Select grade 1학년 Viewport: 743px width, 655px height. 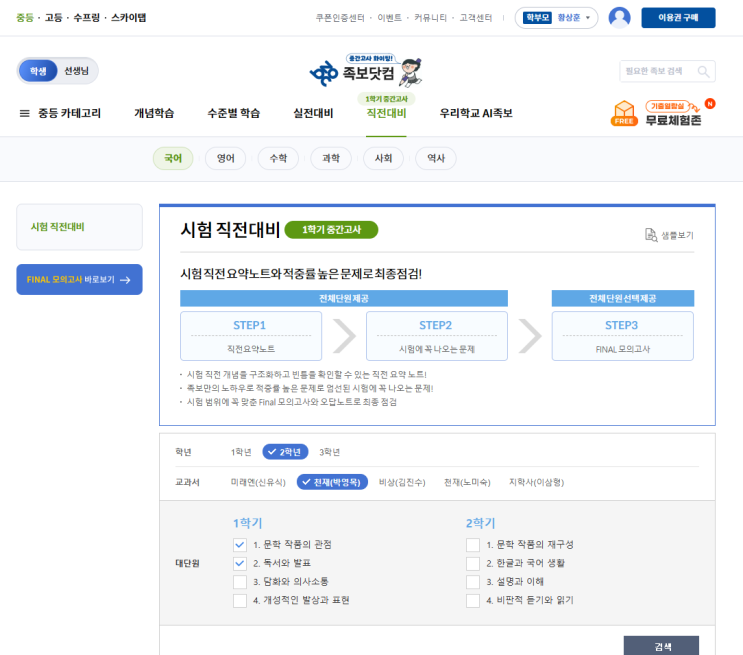(241, 452)
